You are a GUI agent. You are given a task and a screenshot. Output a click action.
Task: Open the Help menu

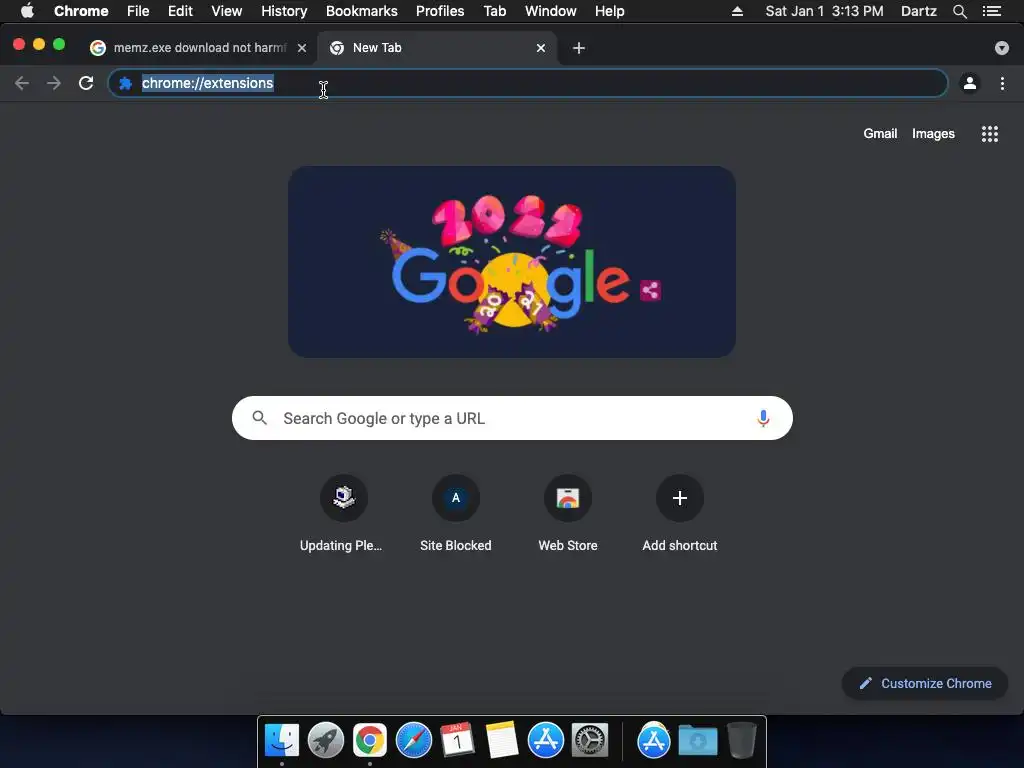click(x=609, y=11)
